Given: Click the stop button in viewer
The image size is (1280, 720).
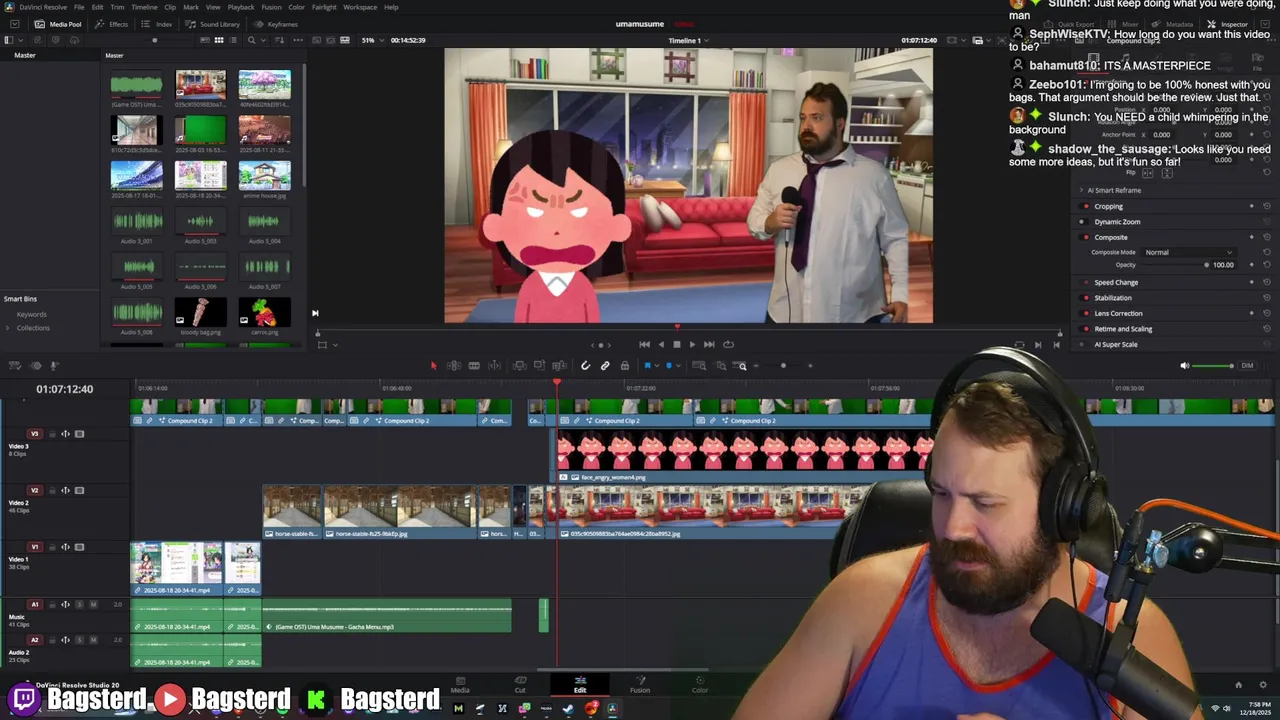Looking at the screenshot, I should coord(676,344).
